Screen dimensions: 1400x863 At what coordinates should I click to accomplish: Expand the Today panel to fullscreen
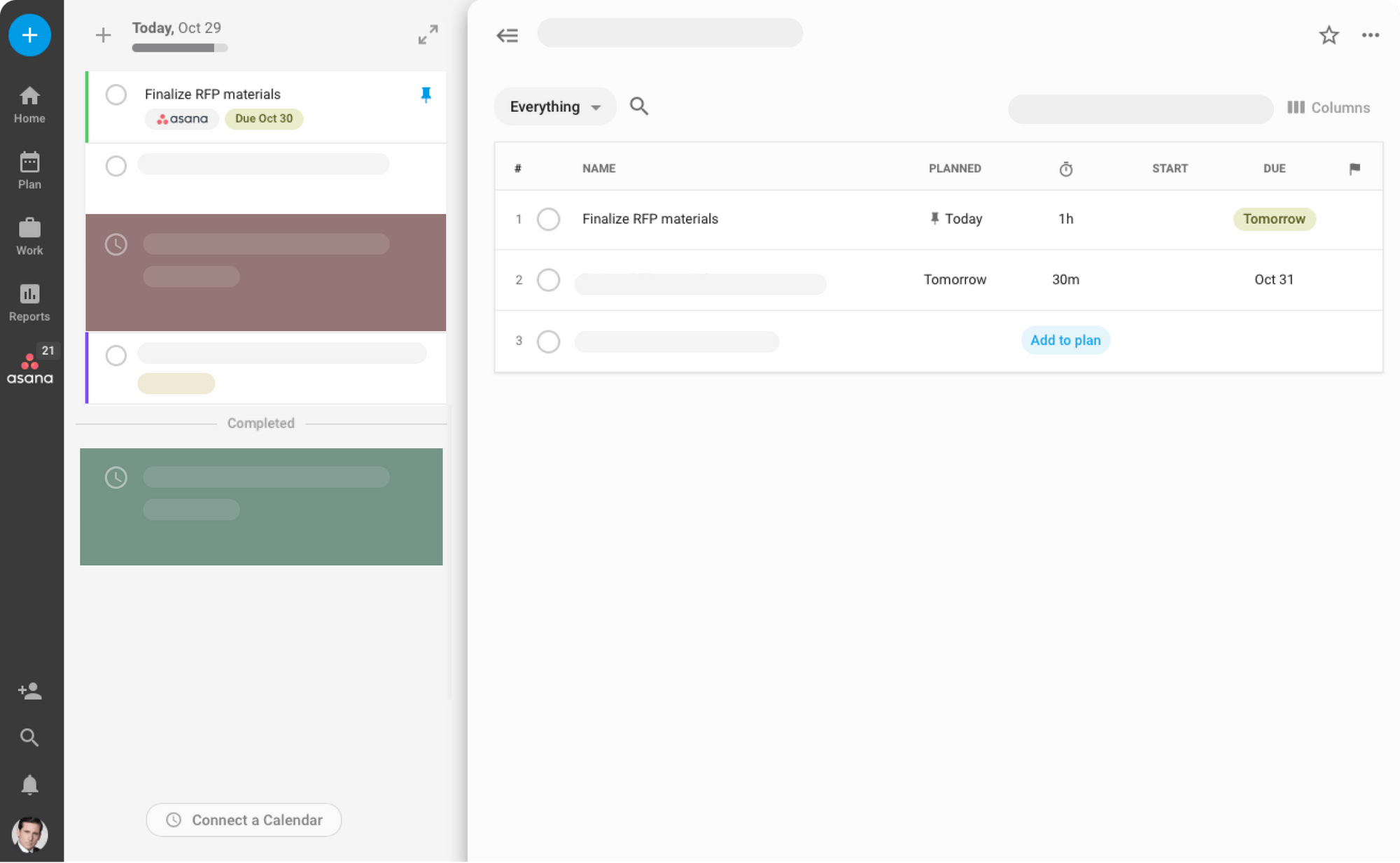[x=428, y=34]
